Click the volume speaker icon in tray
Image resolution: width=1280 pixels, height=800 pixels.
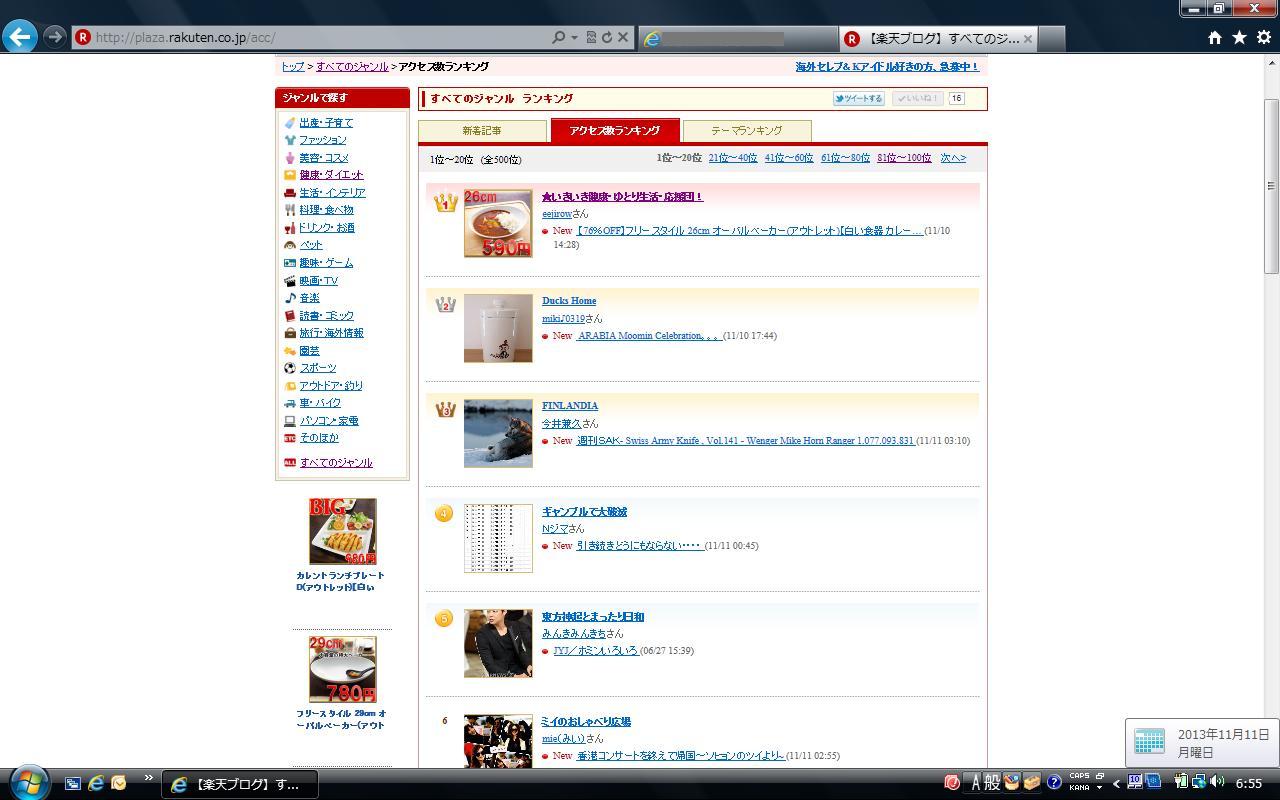1217,782
